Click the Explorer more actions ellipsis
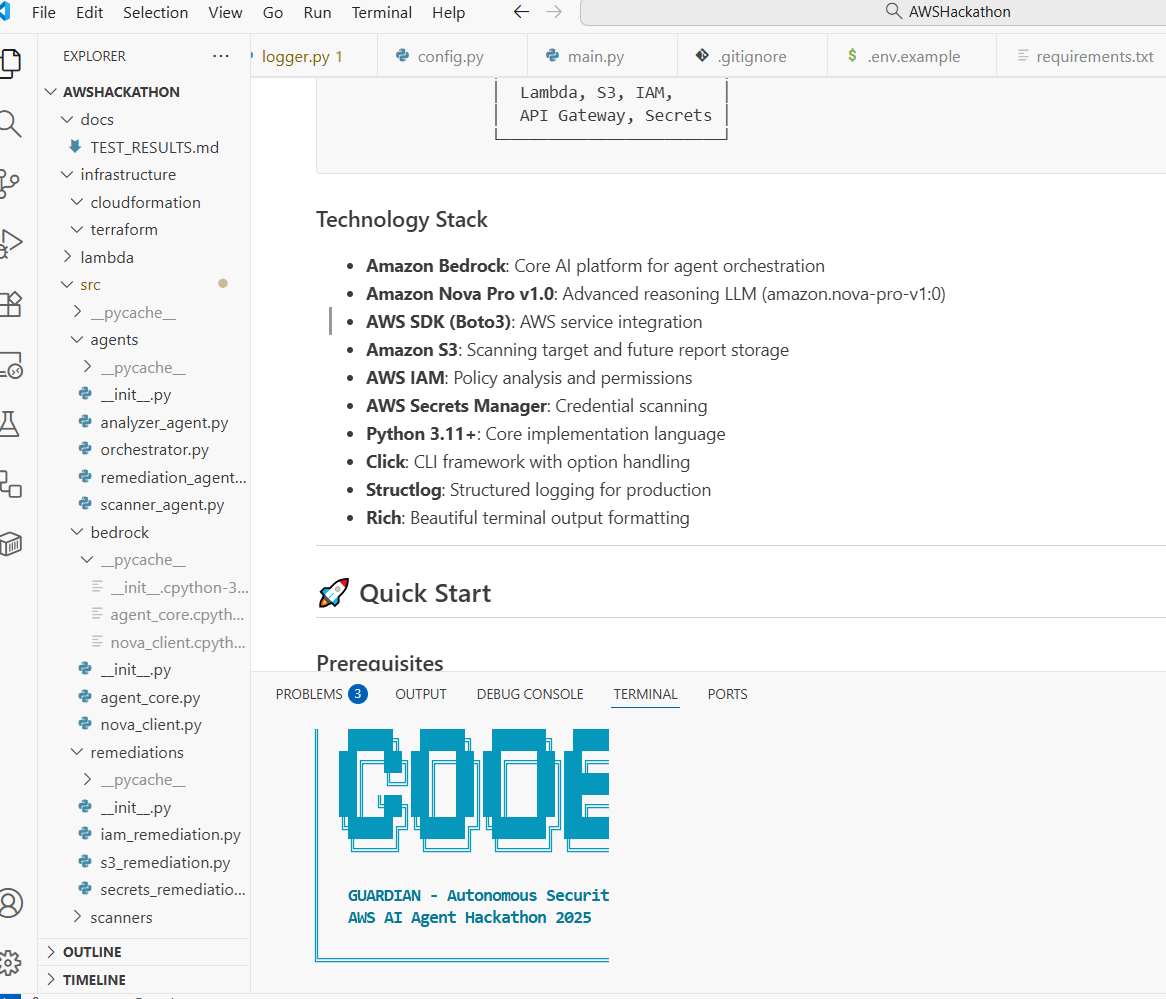This screenshot has width=1166, height=999. 221,56
